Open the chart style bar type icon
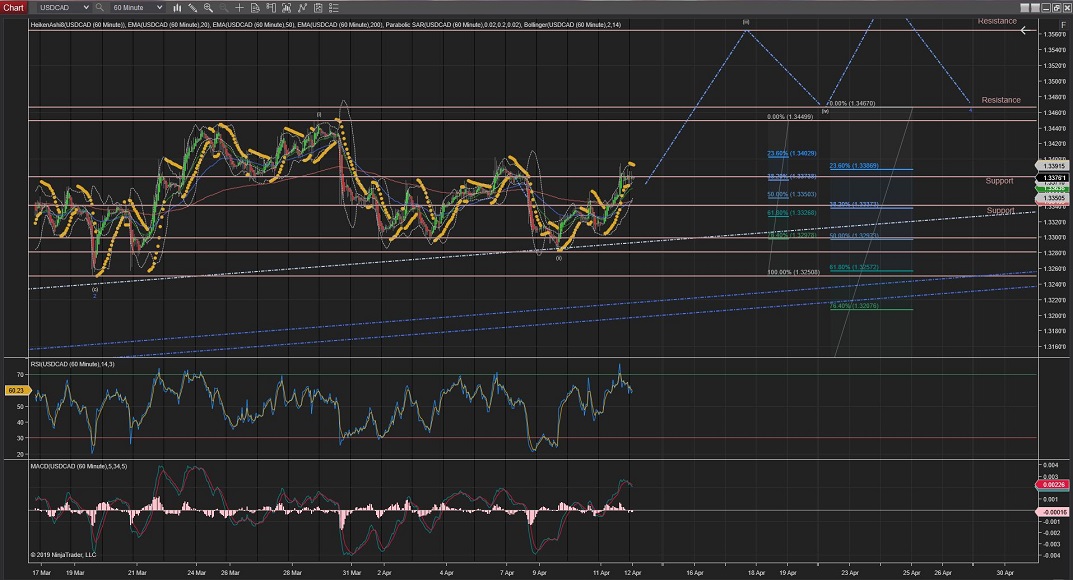Image resolution: width=1073 pixels, height=580 pixels. tap(177, 8)
